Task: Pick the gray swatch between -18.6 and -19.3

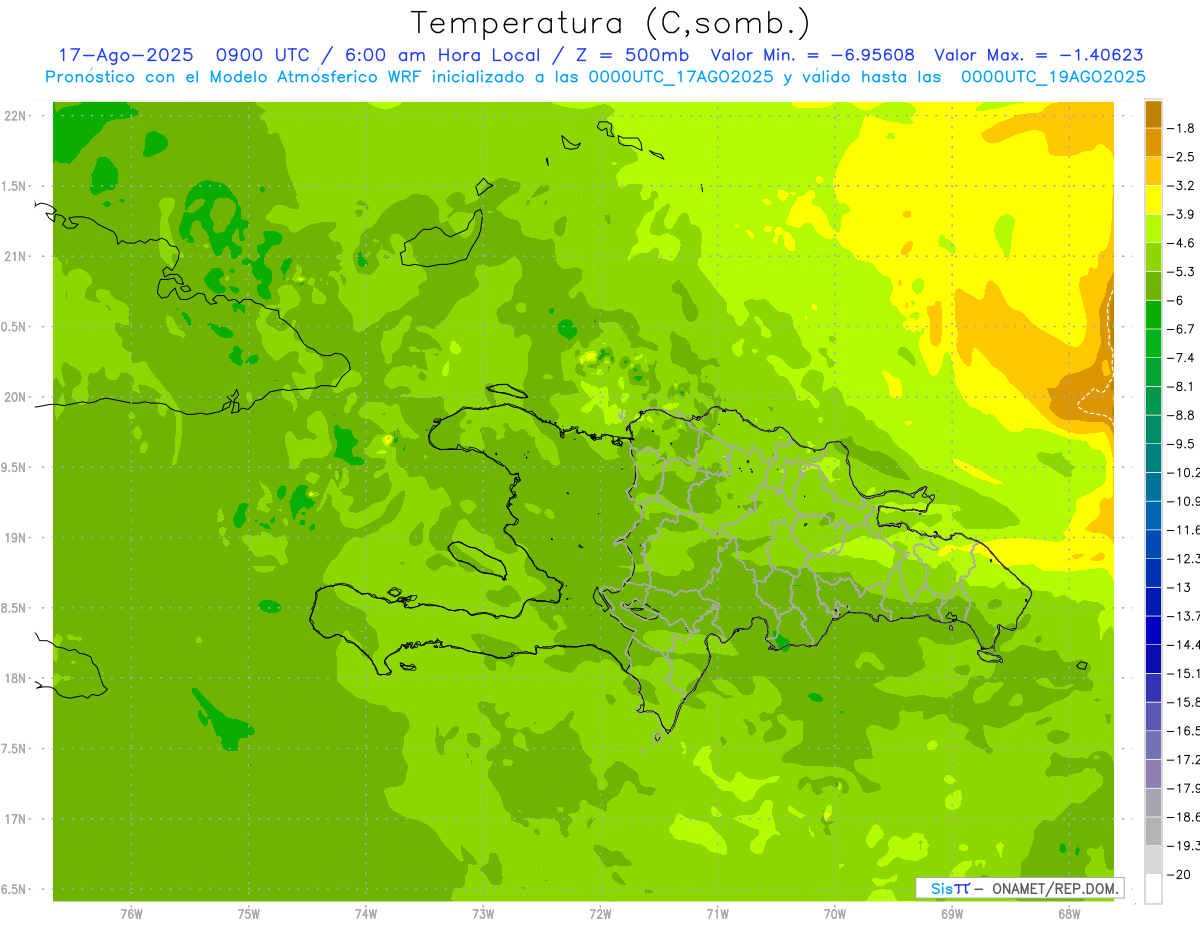Action: (1153, 831)
